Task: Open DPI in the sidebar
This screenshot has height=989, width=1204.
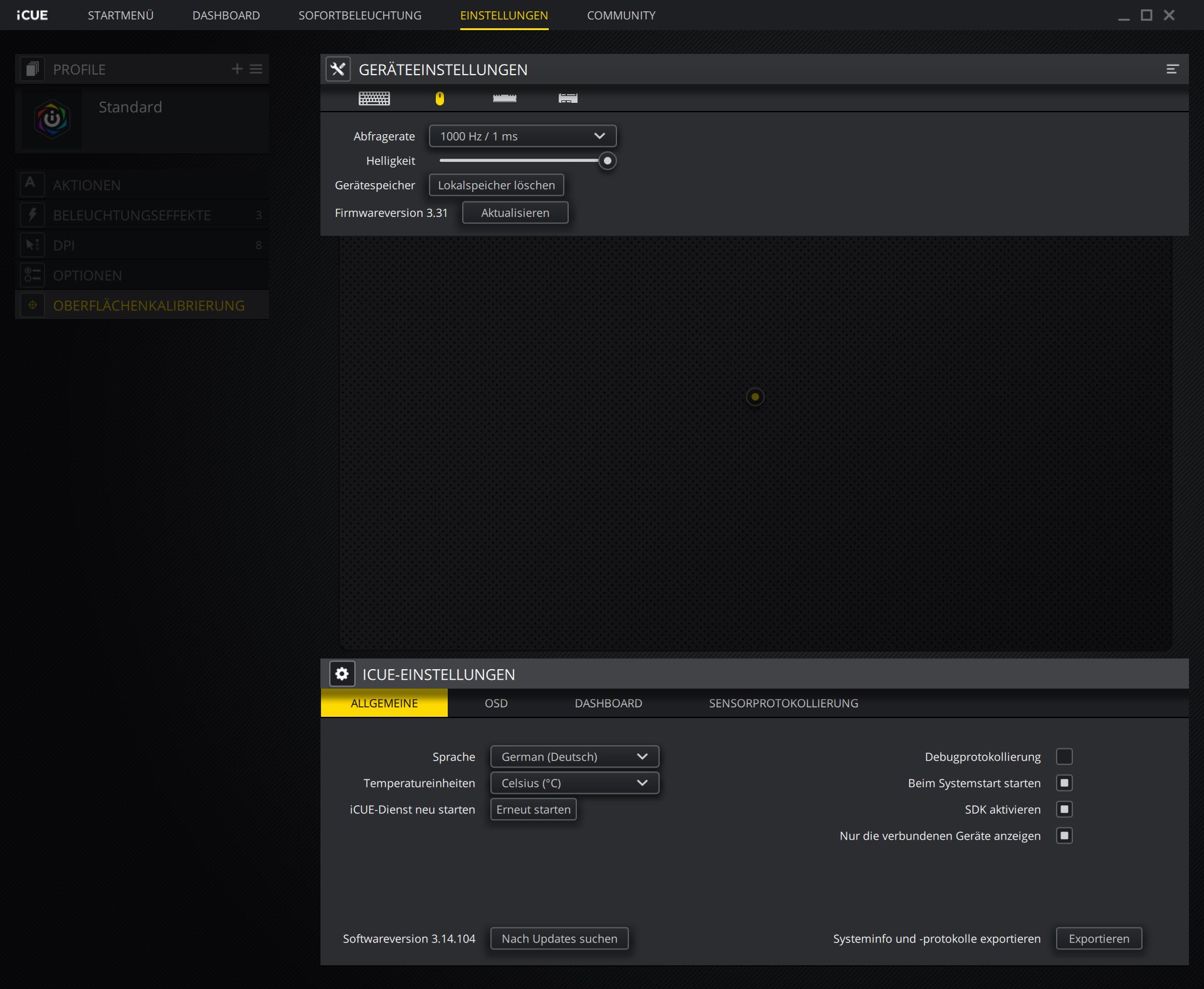Action: coord(142,245)
